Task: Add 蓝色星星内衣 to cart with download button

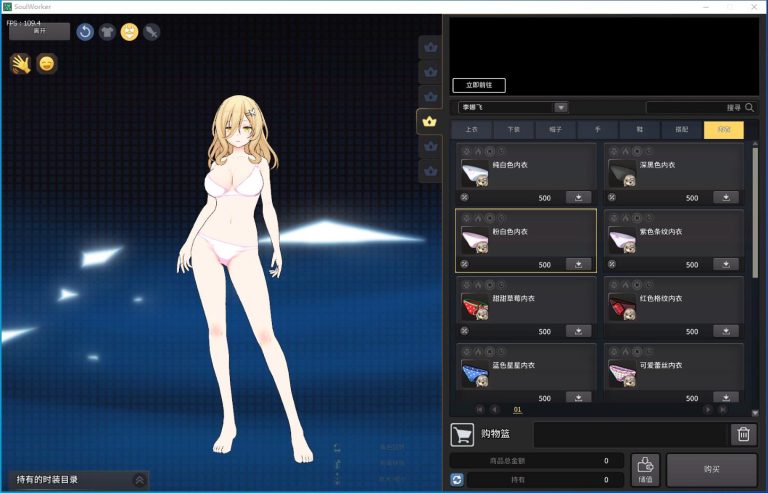Action: tap(578, 397)
